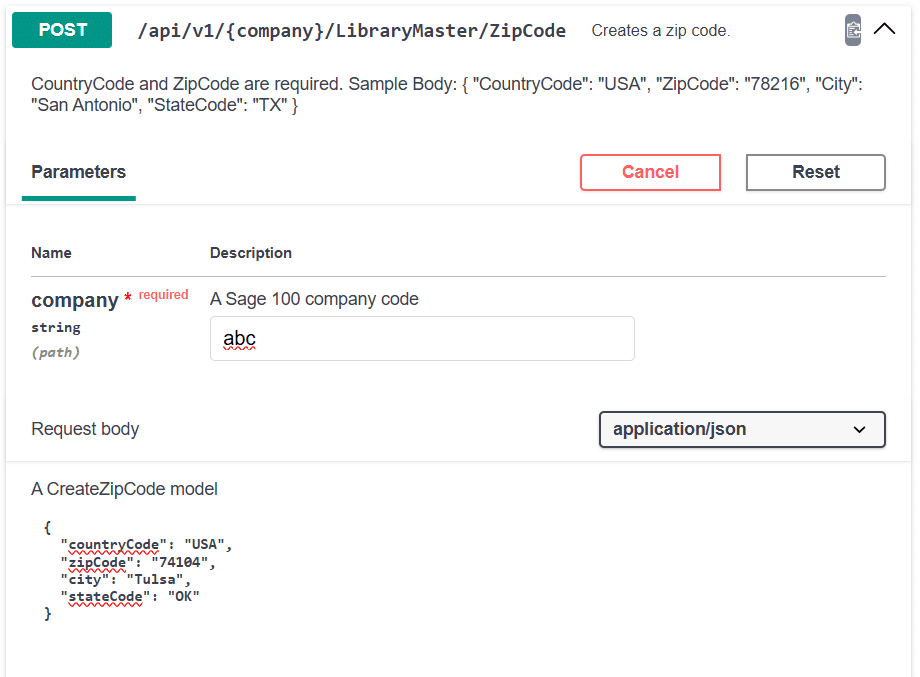Viewport: 920px width, 677px height.
Task: Click the "zipCode": "74104" line in body
Action: (138, 562)
